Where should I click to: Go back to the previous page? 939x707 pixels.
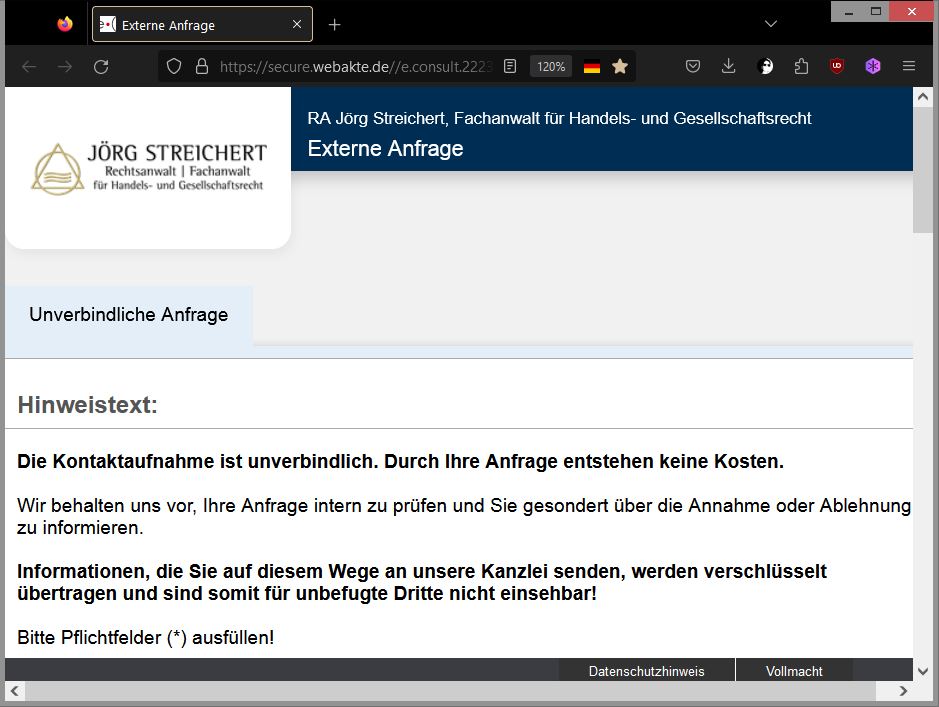pos(29,66)
